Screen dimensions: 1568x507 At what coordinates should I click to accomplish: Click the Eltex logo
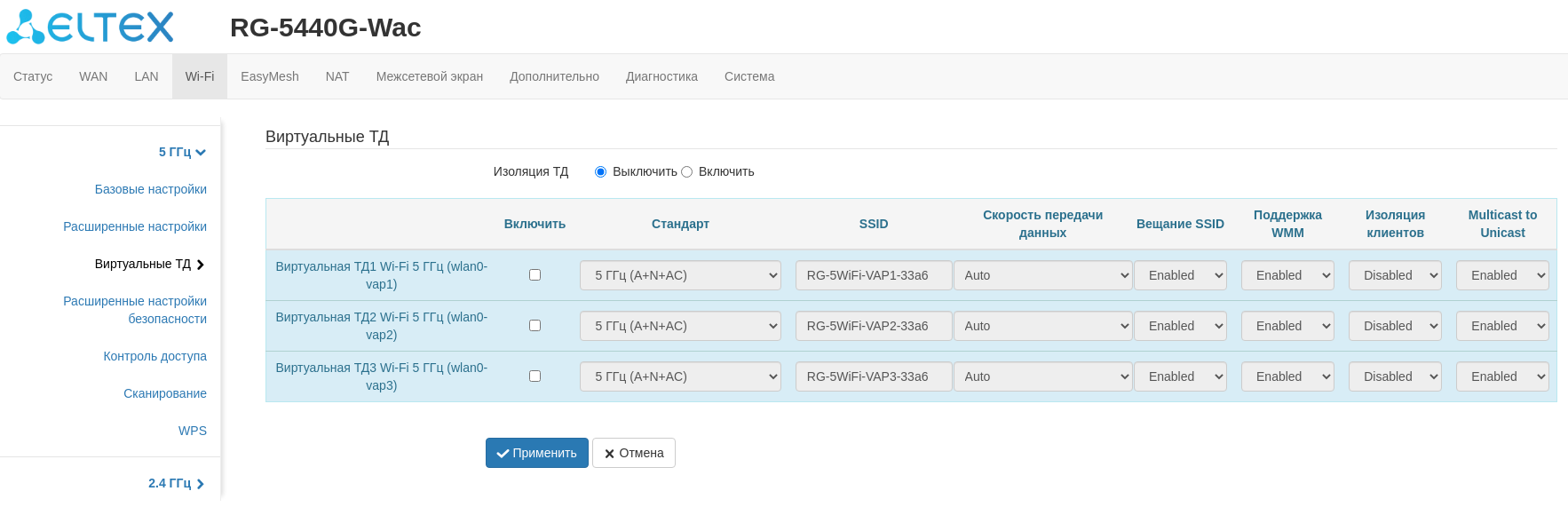coord(90,27)
